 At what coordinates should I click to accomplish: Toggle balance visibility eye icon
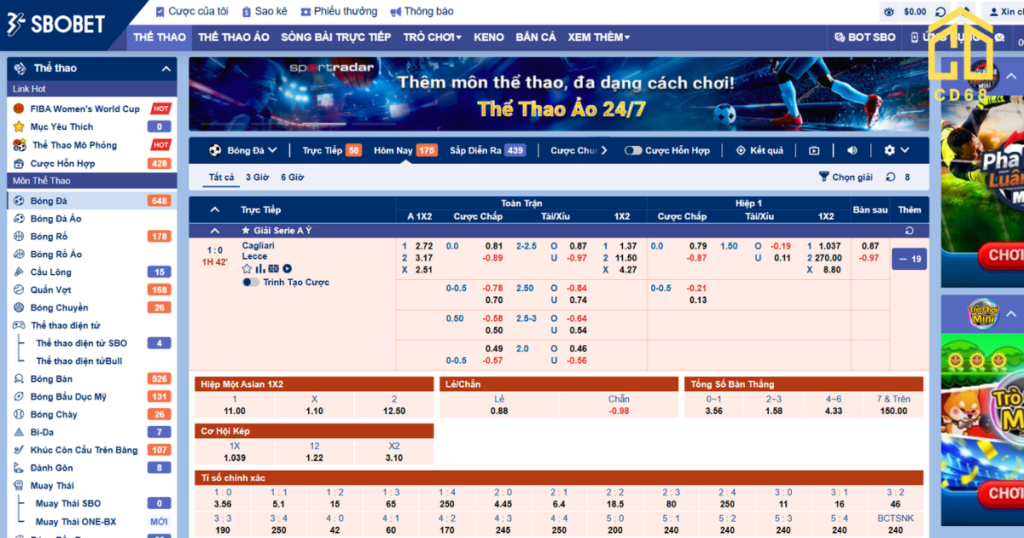889,12
